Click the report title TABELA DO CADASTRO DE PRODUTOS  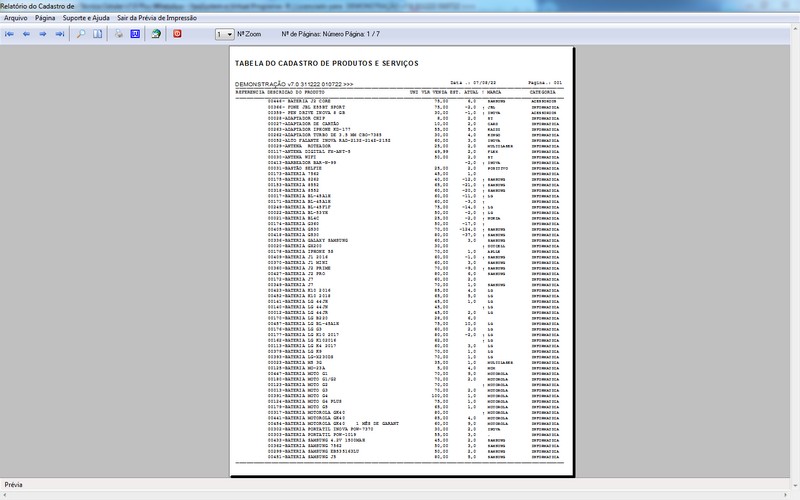pyautogui.click(x=327, y=63)
